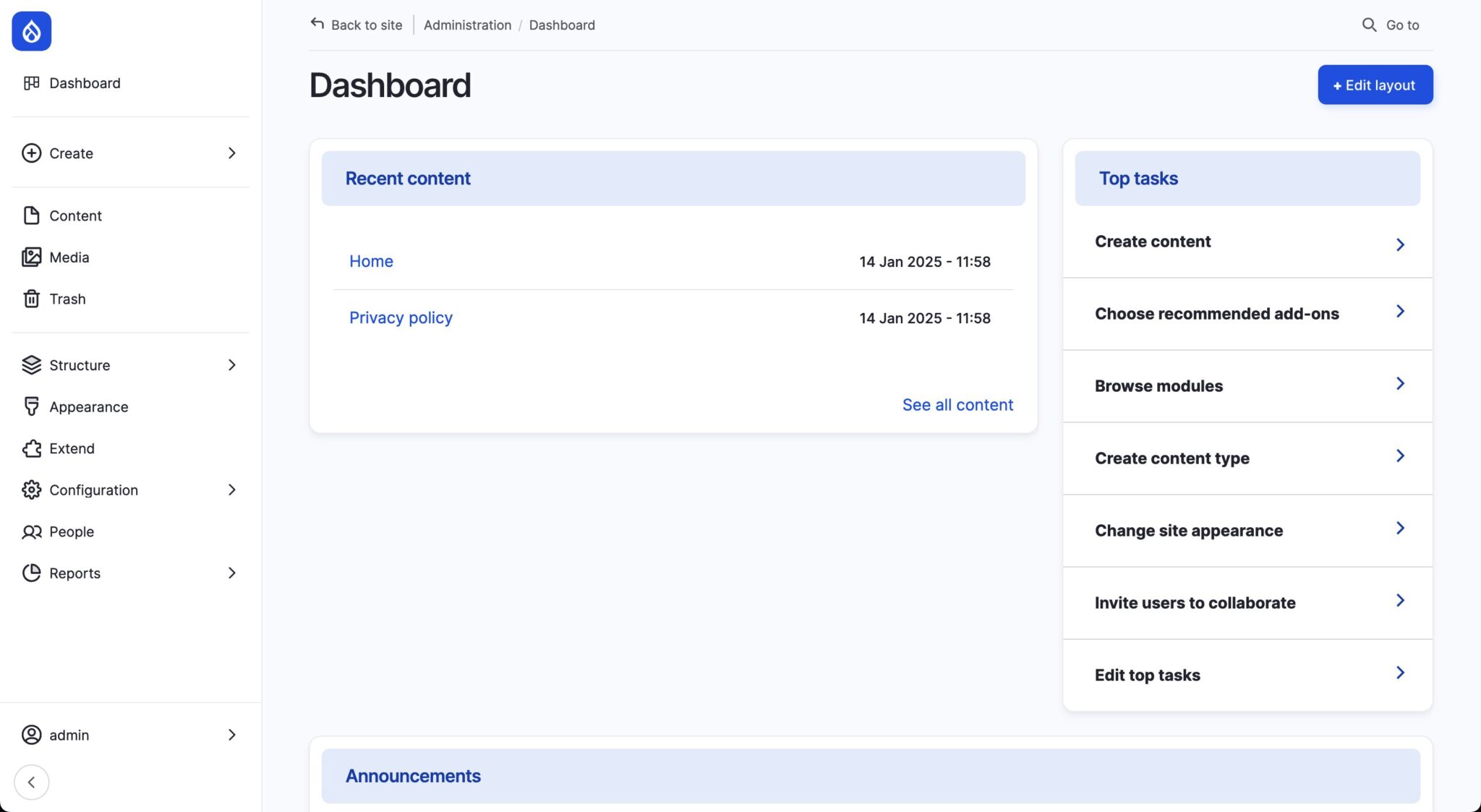Open the Privacy policy content link

pyautogui.click(x=401, y=318)
